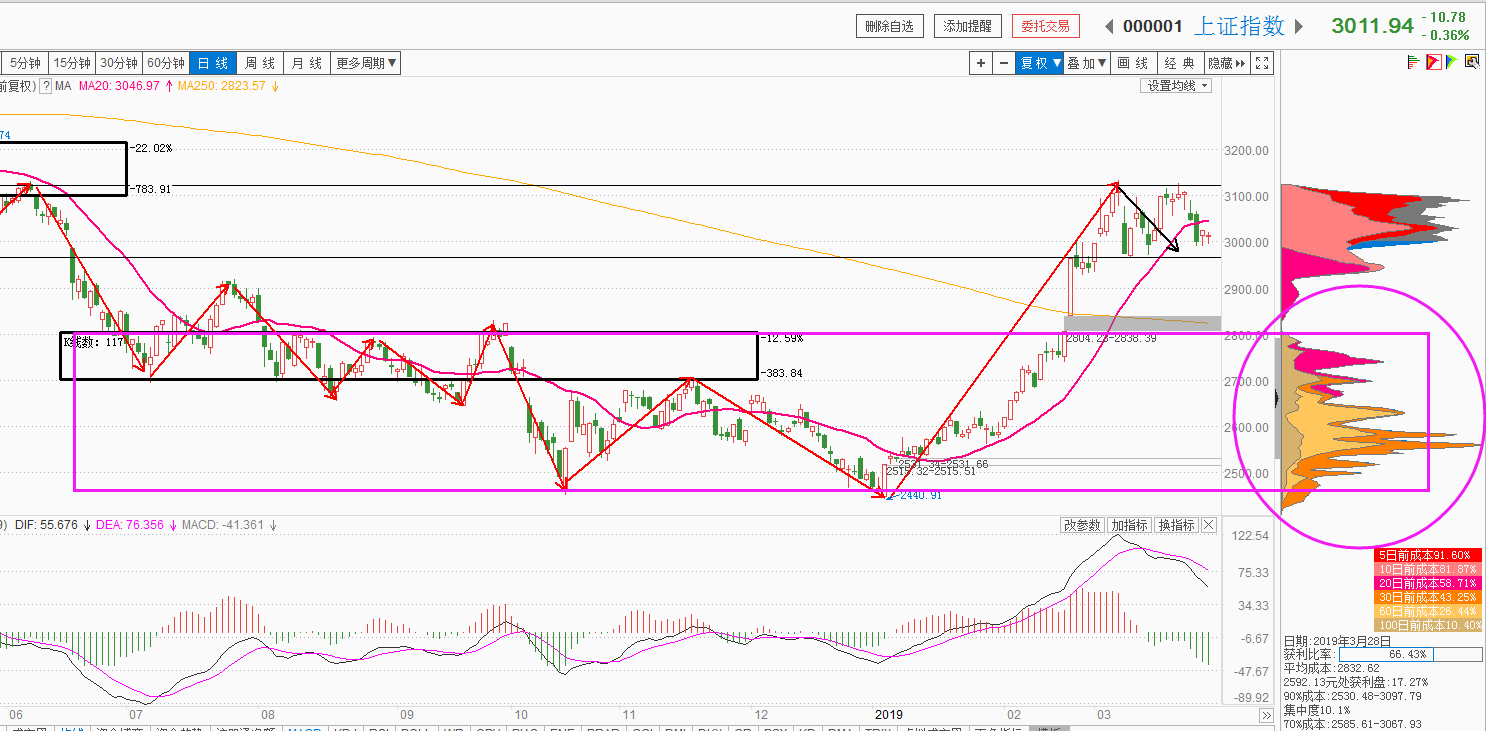Click MA250: 2823.57 indicator label

click(221, 86)
